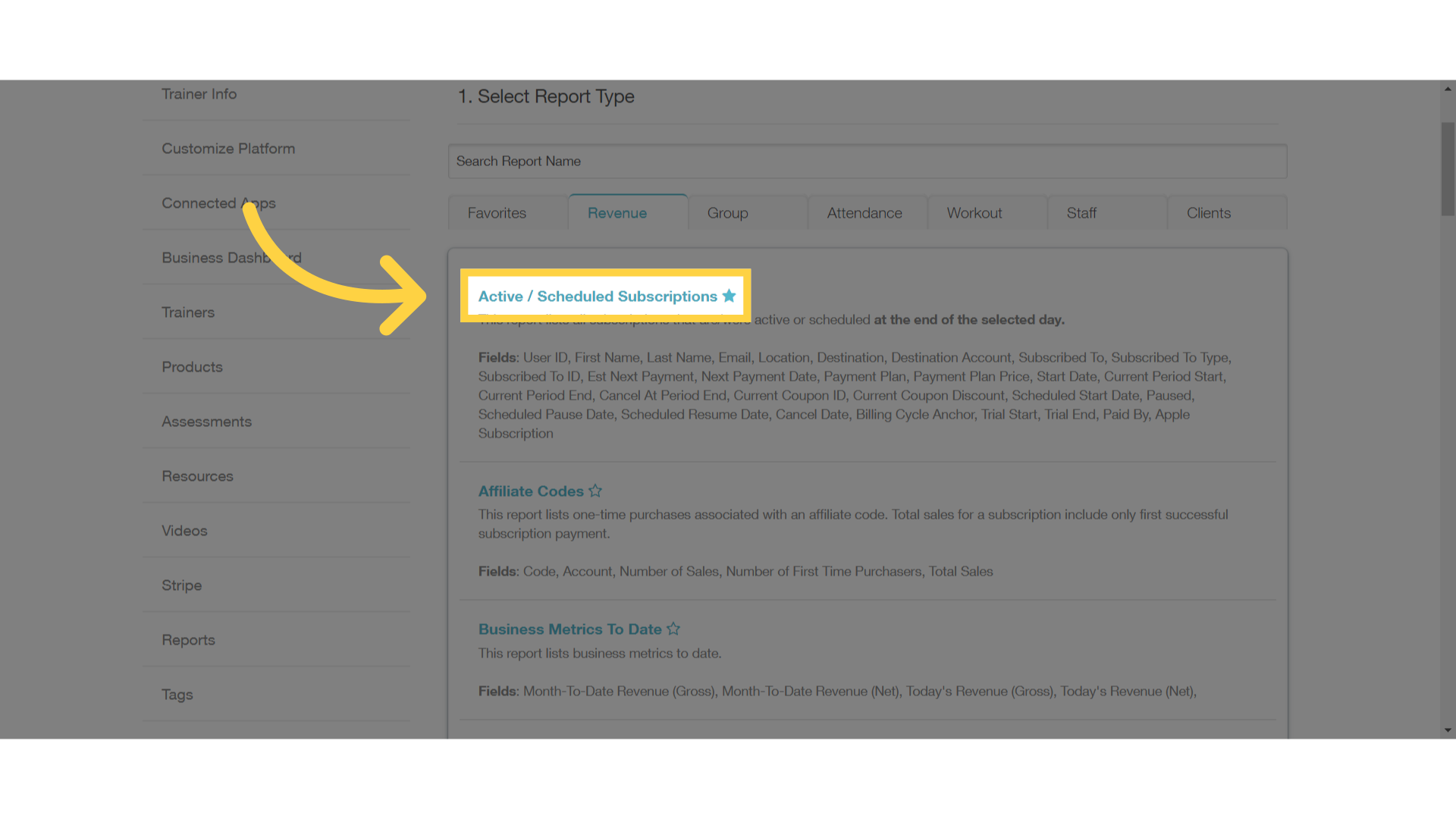The image size is (1456, 819).
Task: Click the Trainers sidebar link
Action: [187, 312]
